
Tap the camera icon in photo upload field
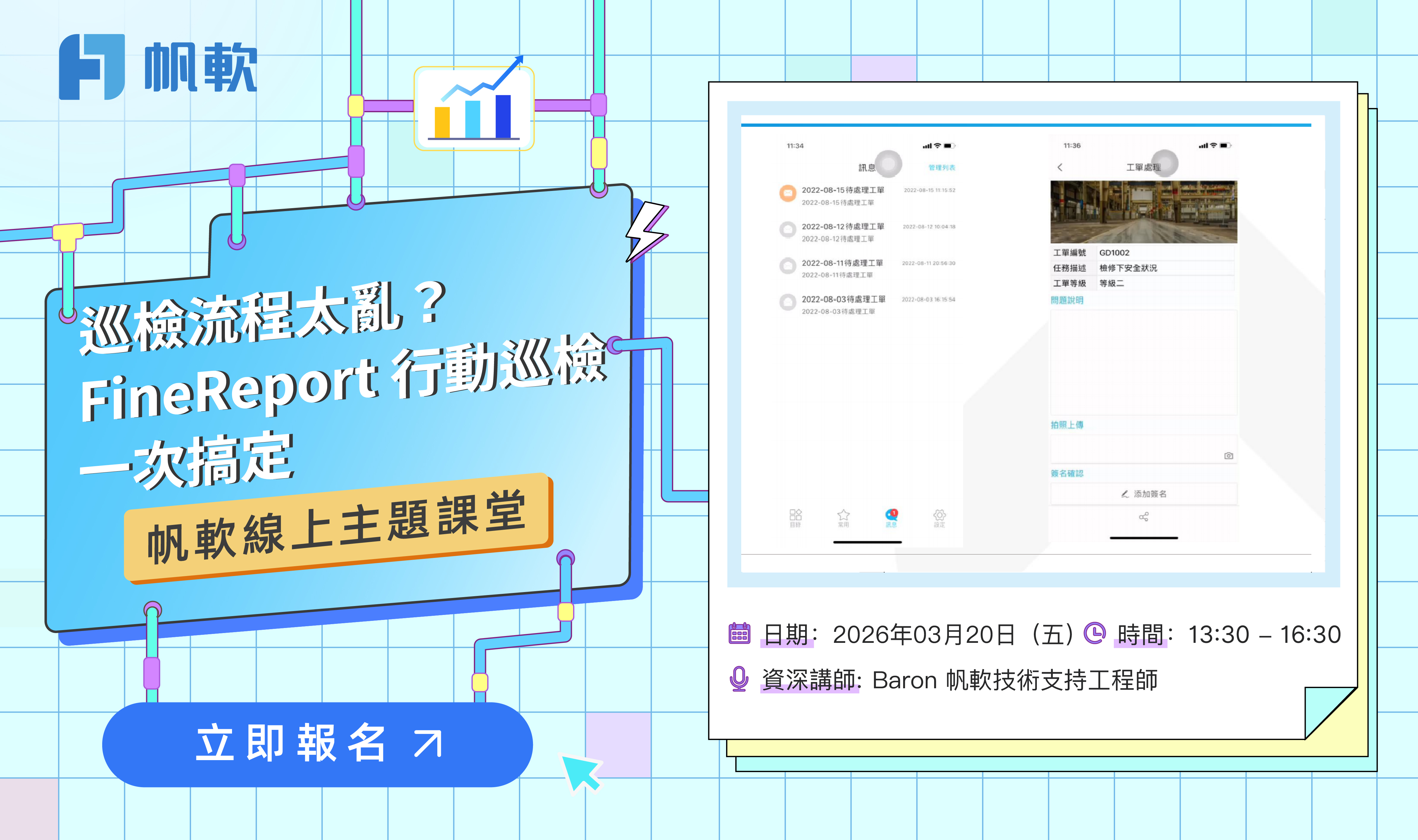(x=1228, y=456)
